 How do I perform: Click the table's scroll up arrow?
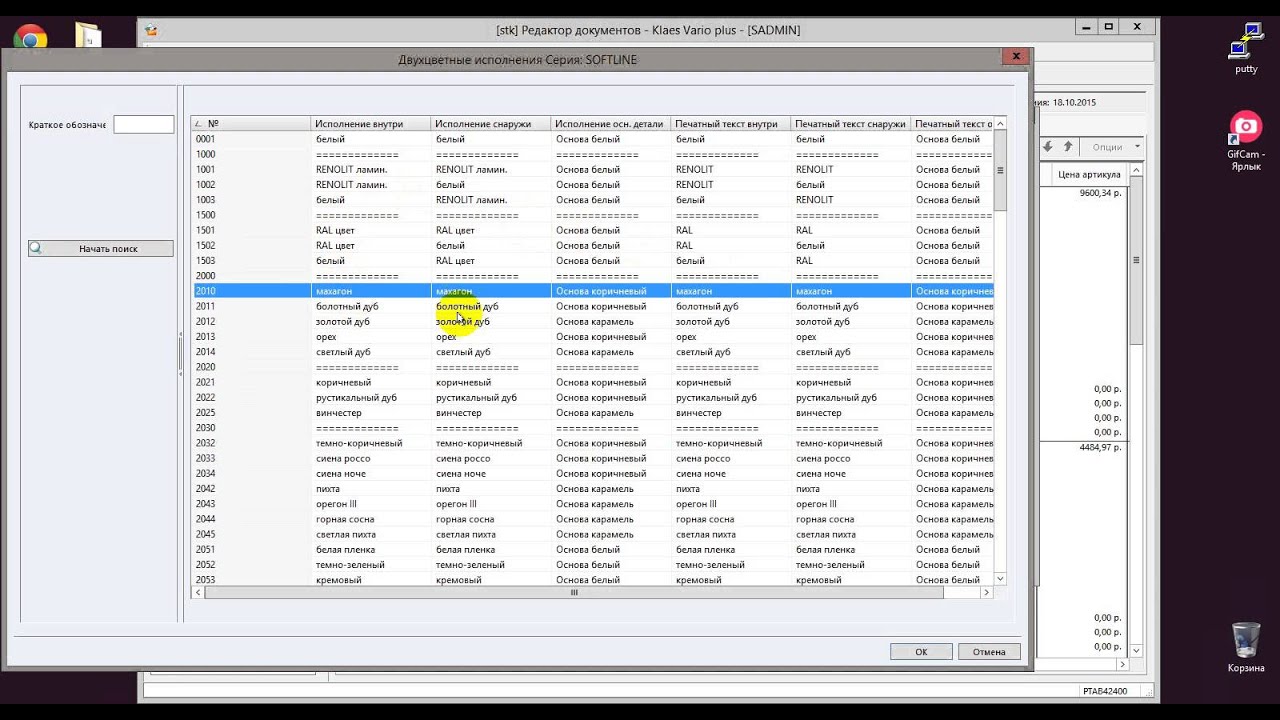point(1000,124)
